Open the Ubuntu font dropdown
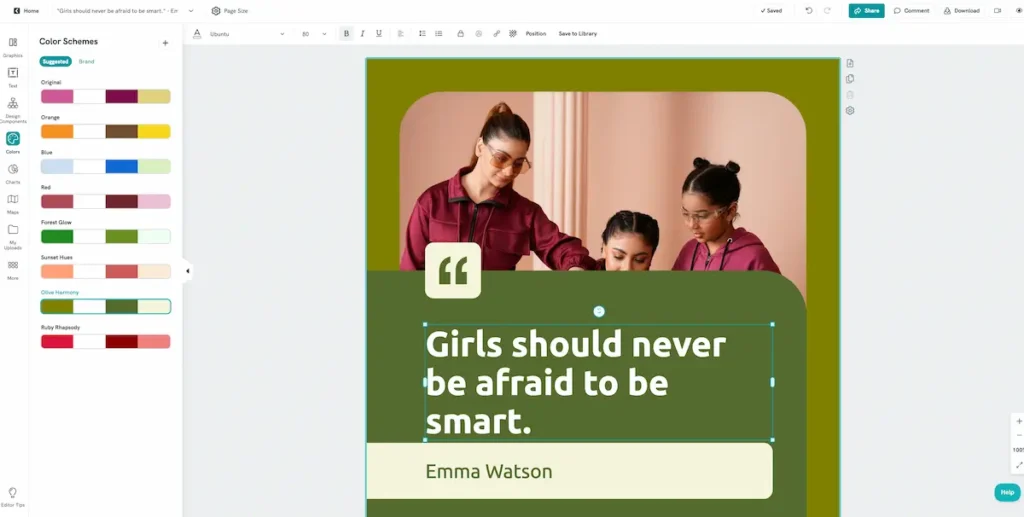 click(x=247, y=34)
